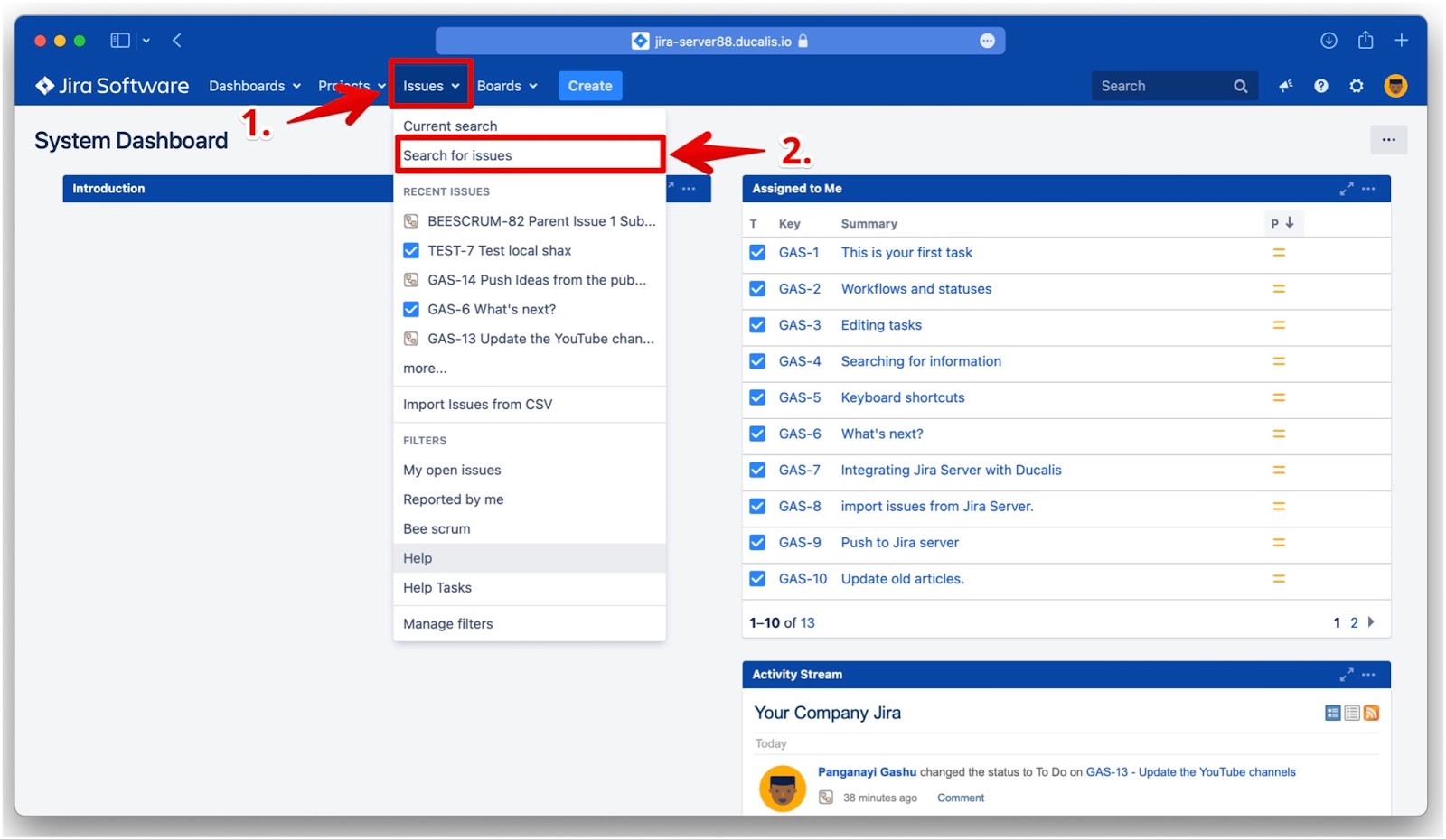
Task: Click the avatar in Activity Stream entry
Action: point(783,789)
